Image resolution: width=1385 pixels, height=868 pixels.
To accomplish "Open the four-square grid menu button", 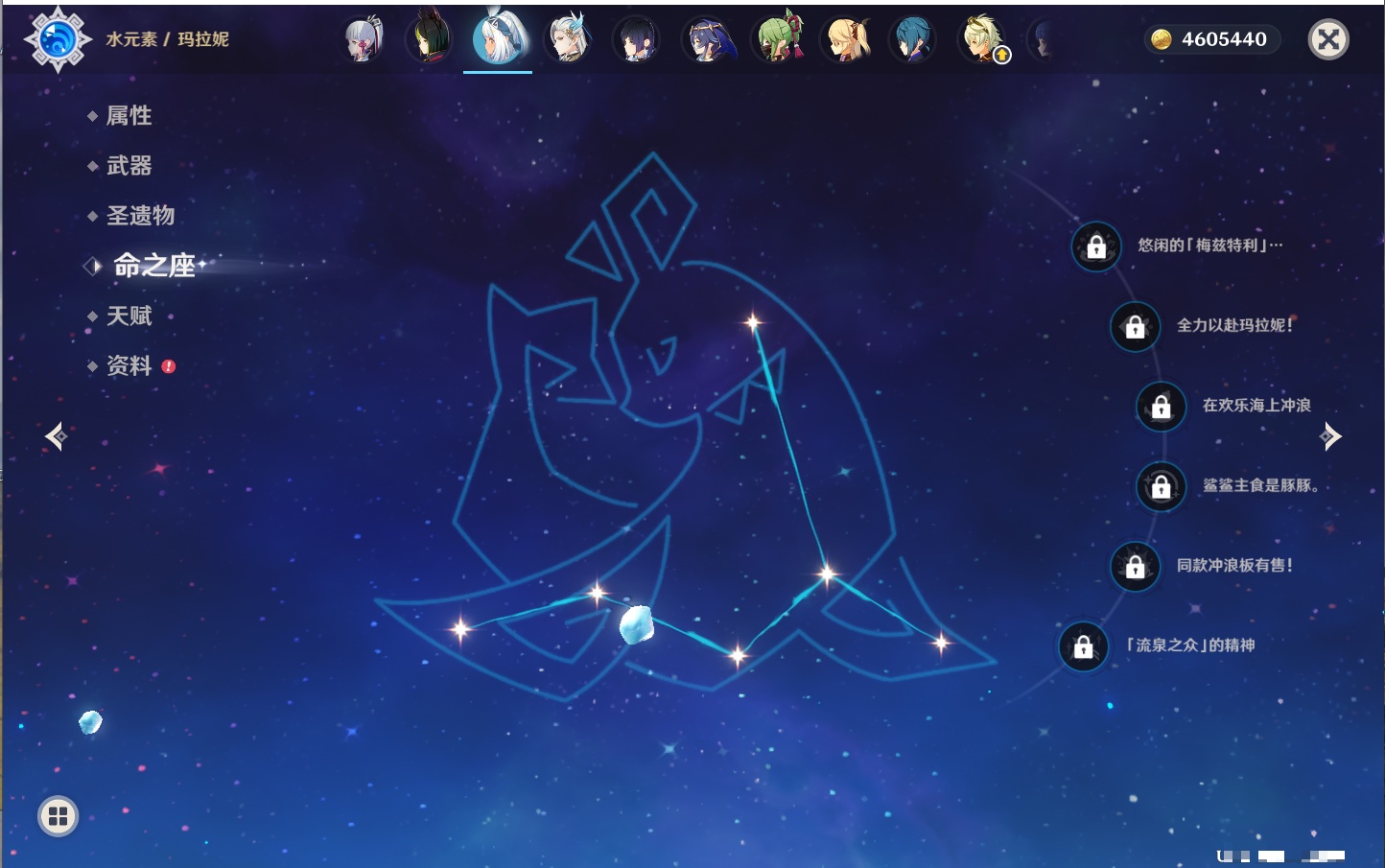I will pyautogui.click(x=58, y=816).
